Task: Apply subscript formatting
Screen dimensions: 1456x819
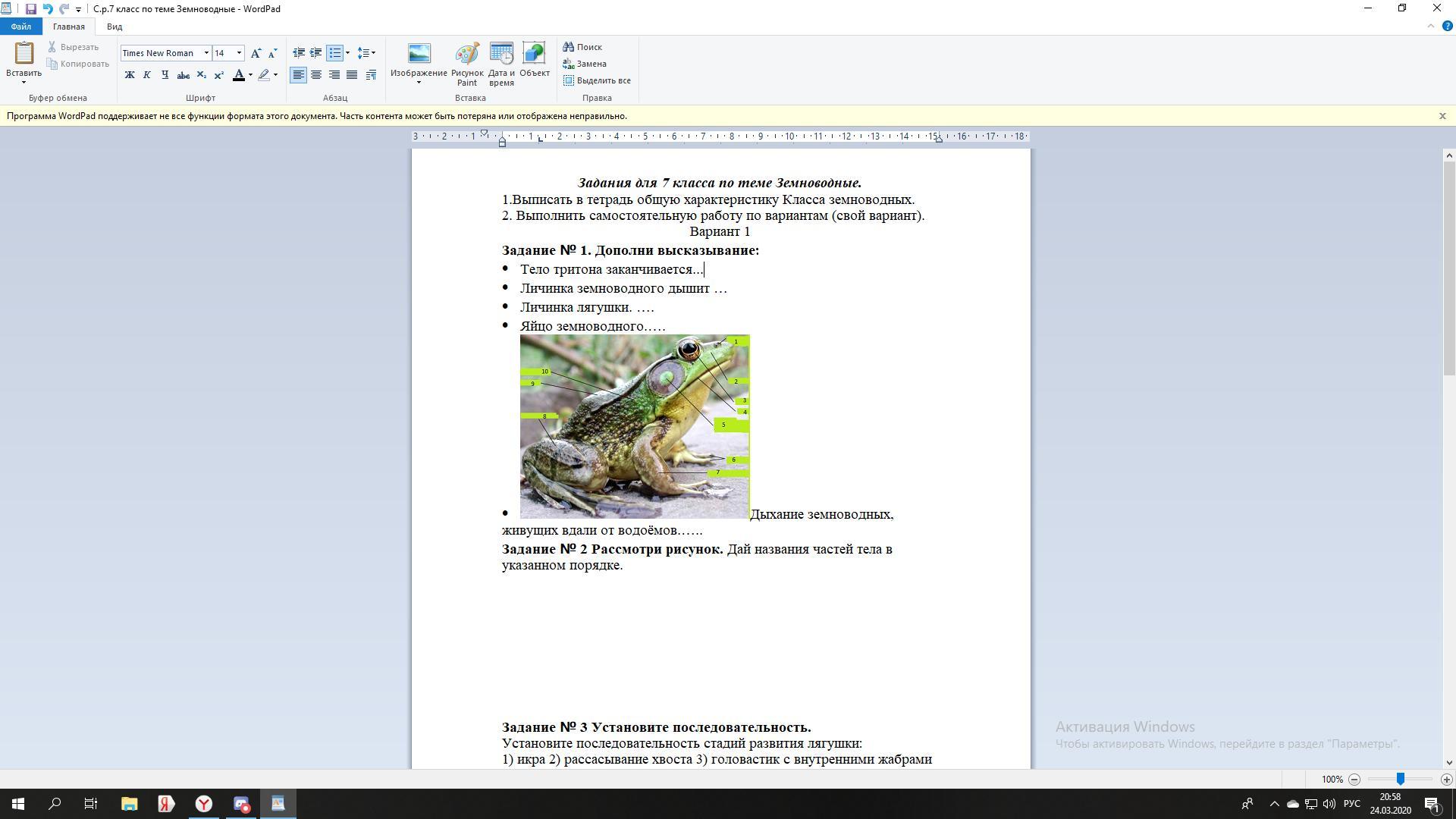Action: [x=201, y=75]
